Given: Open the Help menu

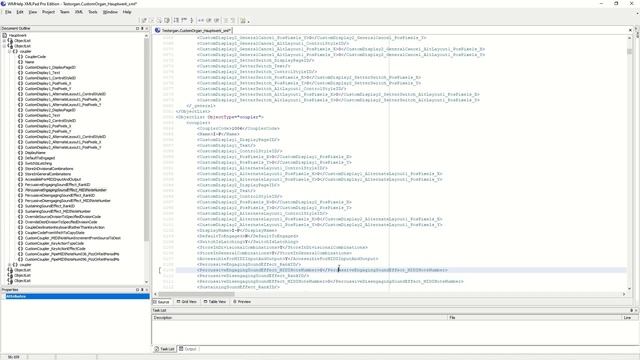Looking at the screenshot, I should click(x=127, y=12).
